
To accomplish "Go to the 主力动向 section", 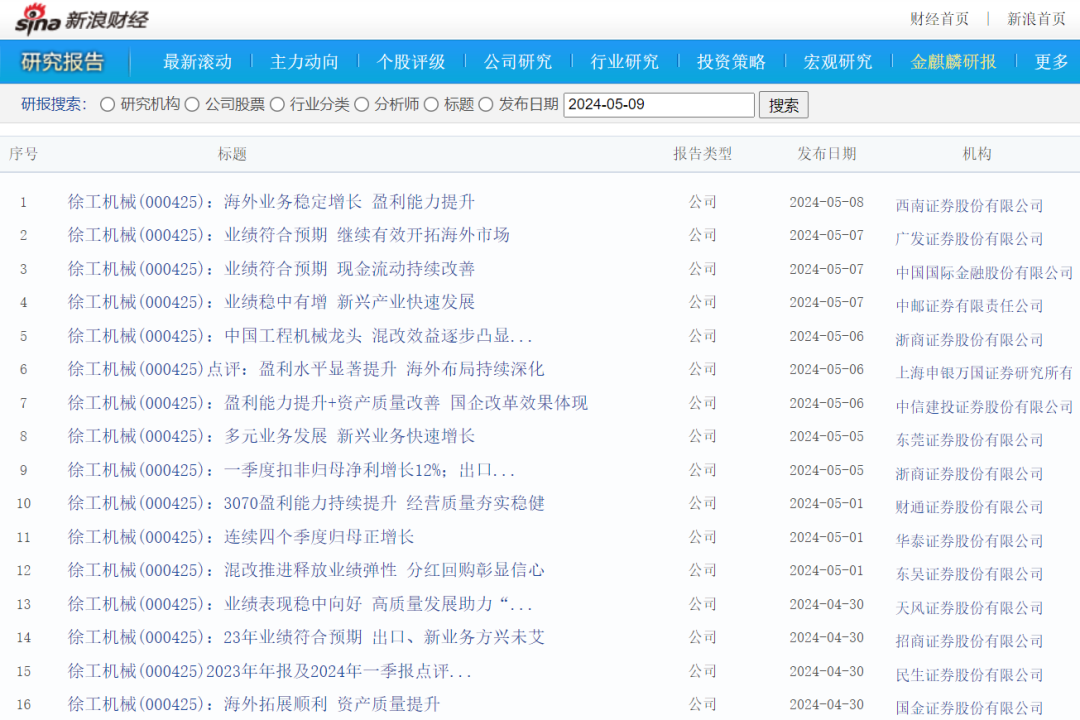I will click(x=304, y=62).
